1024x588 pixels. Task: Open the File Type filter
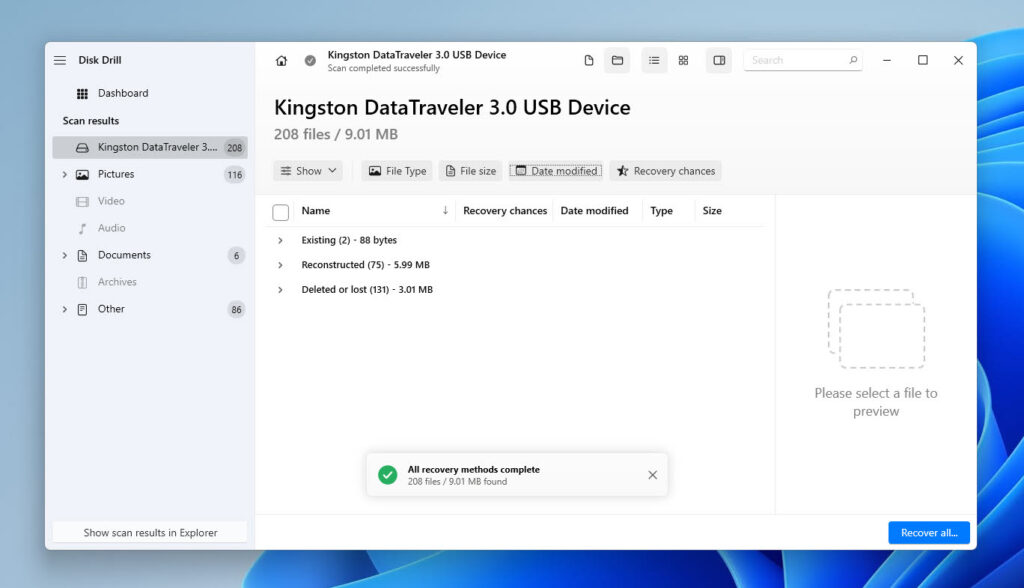click(396, 171)
